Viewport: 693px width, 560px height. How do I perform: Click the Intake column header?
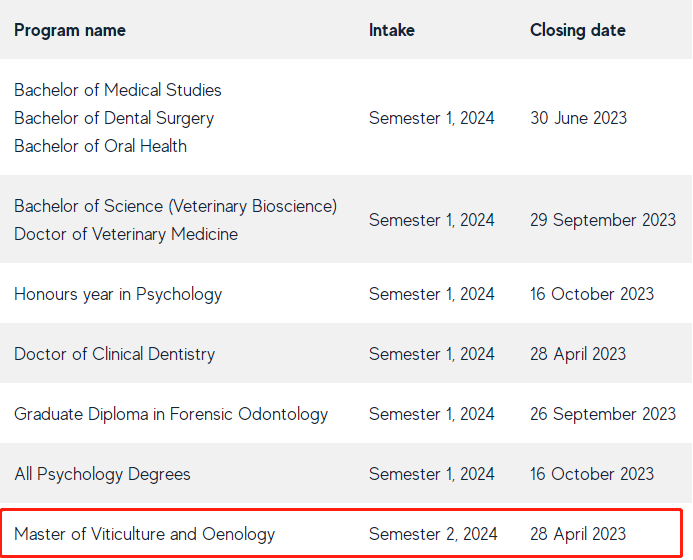coord(391,30)
